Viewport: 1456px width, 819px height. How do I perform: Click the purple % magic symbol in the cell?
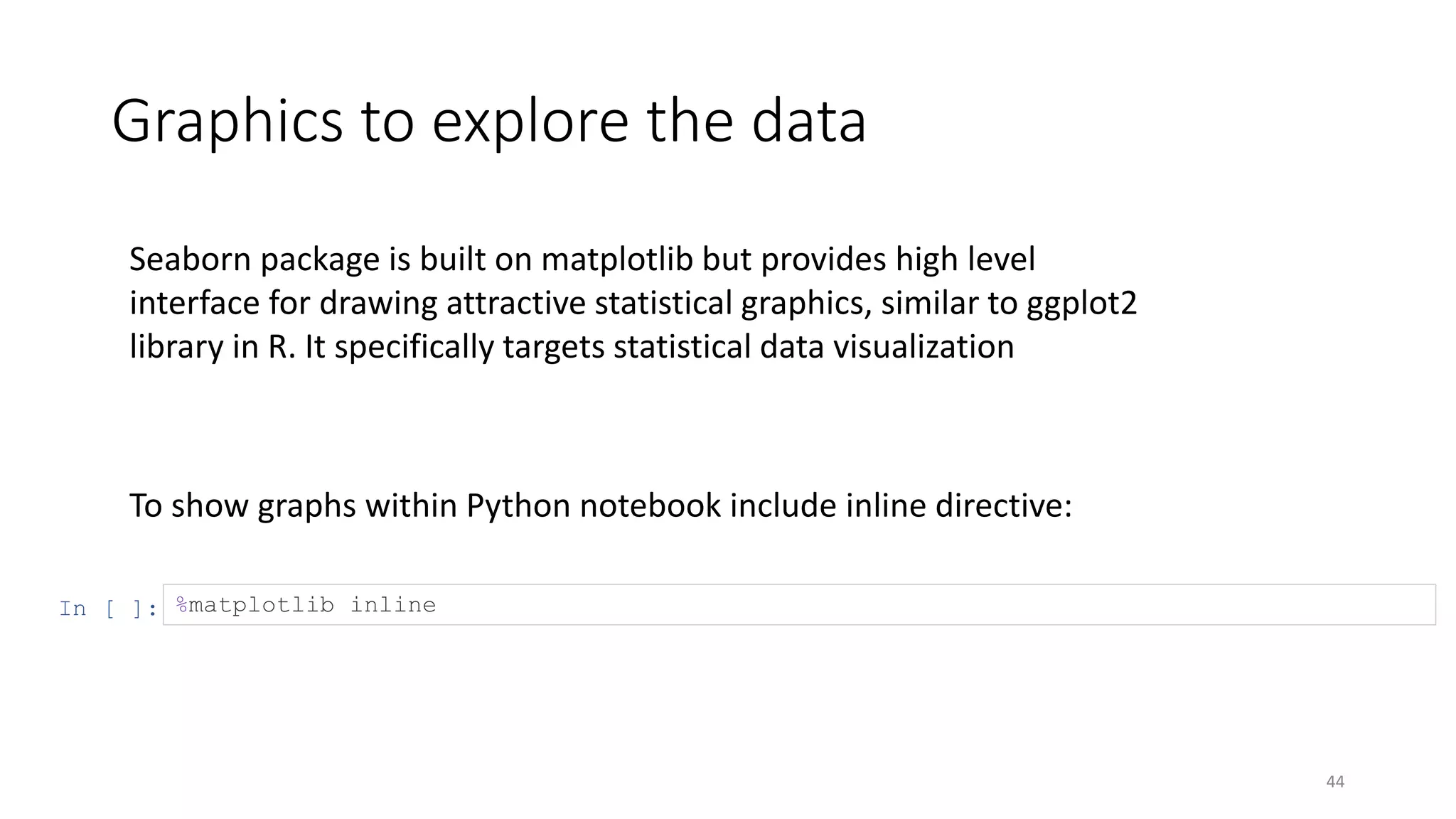point(182,605)
